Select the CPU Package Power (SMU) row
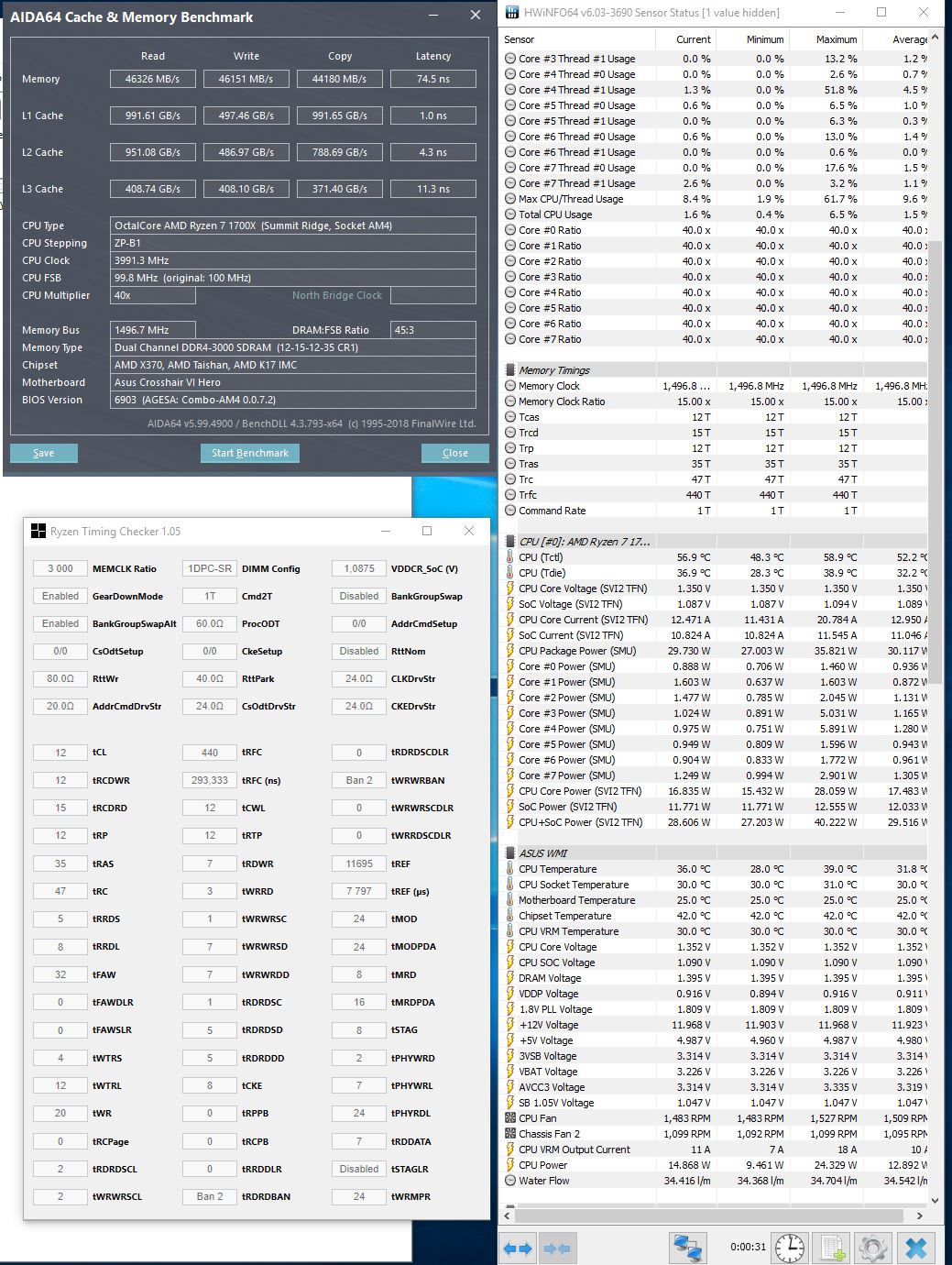Viewport: 952px width, 1265px height. coord(715,651)
